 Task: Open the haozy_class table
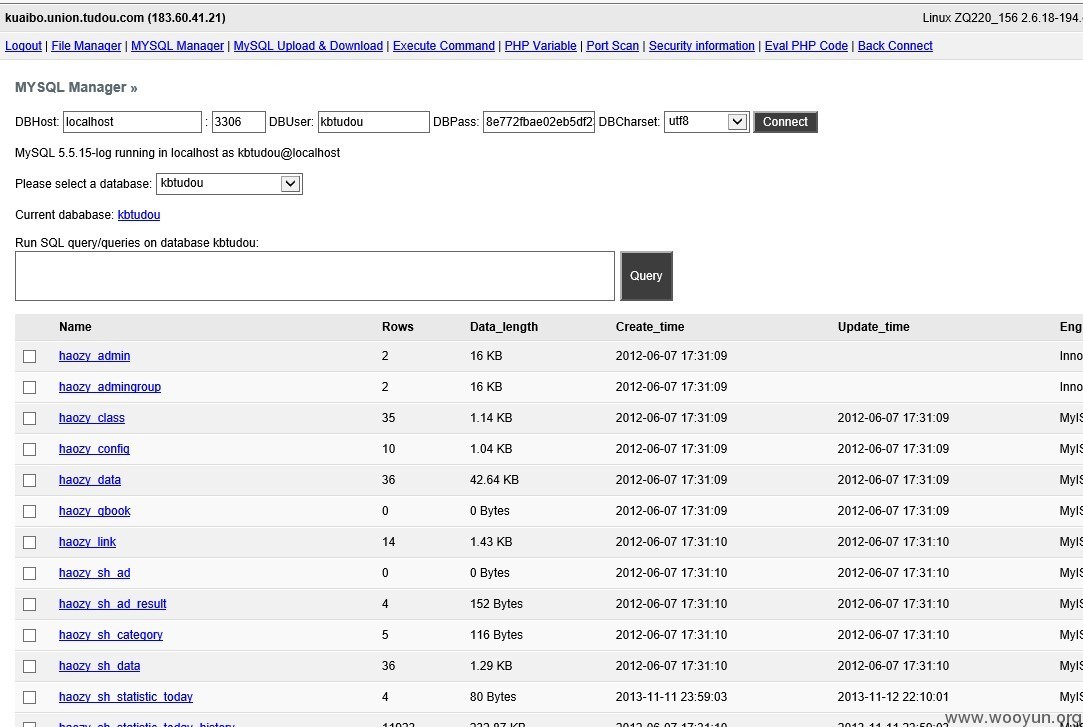tap(92, 418)
